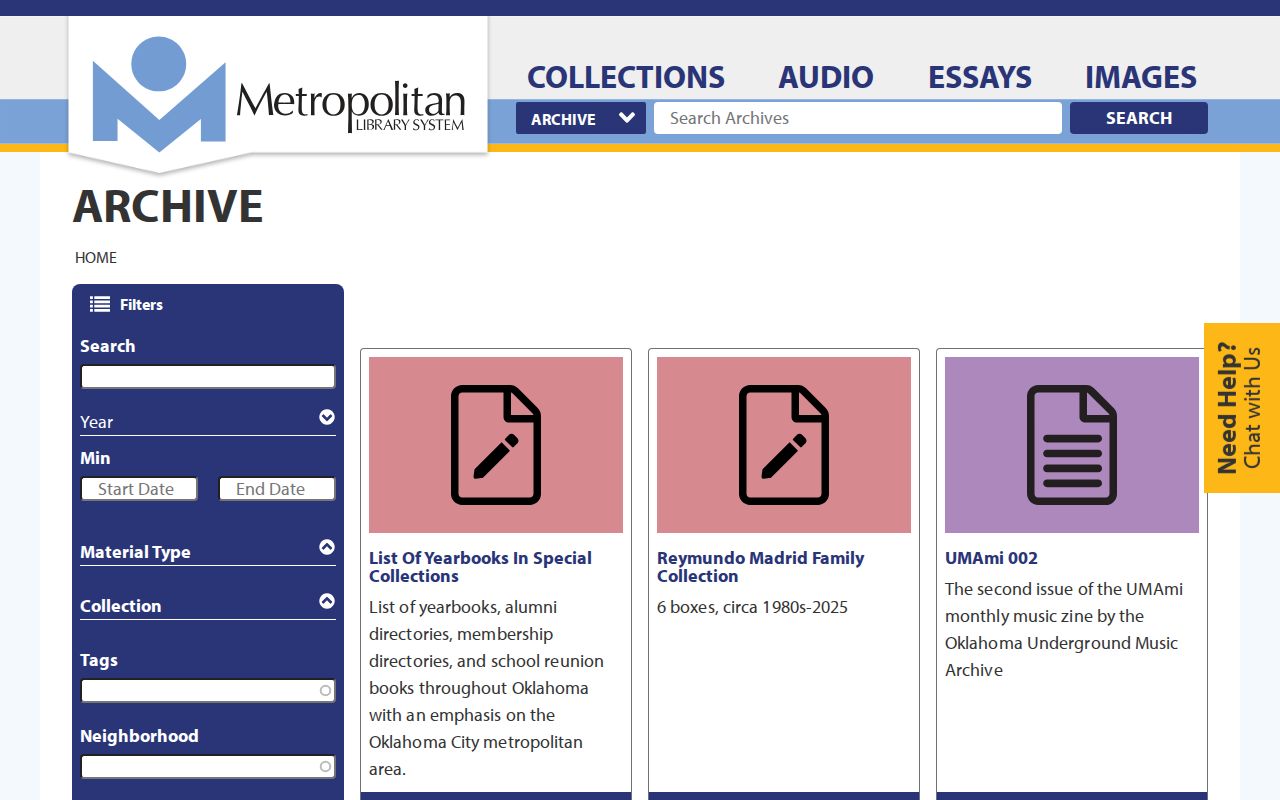Screen dimensions: 1280x800
Task: Open the Need Help chat tab
Action: pos(1242,408)
